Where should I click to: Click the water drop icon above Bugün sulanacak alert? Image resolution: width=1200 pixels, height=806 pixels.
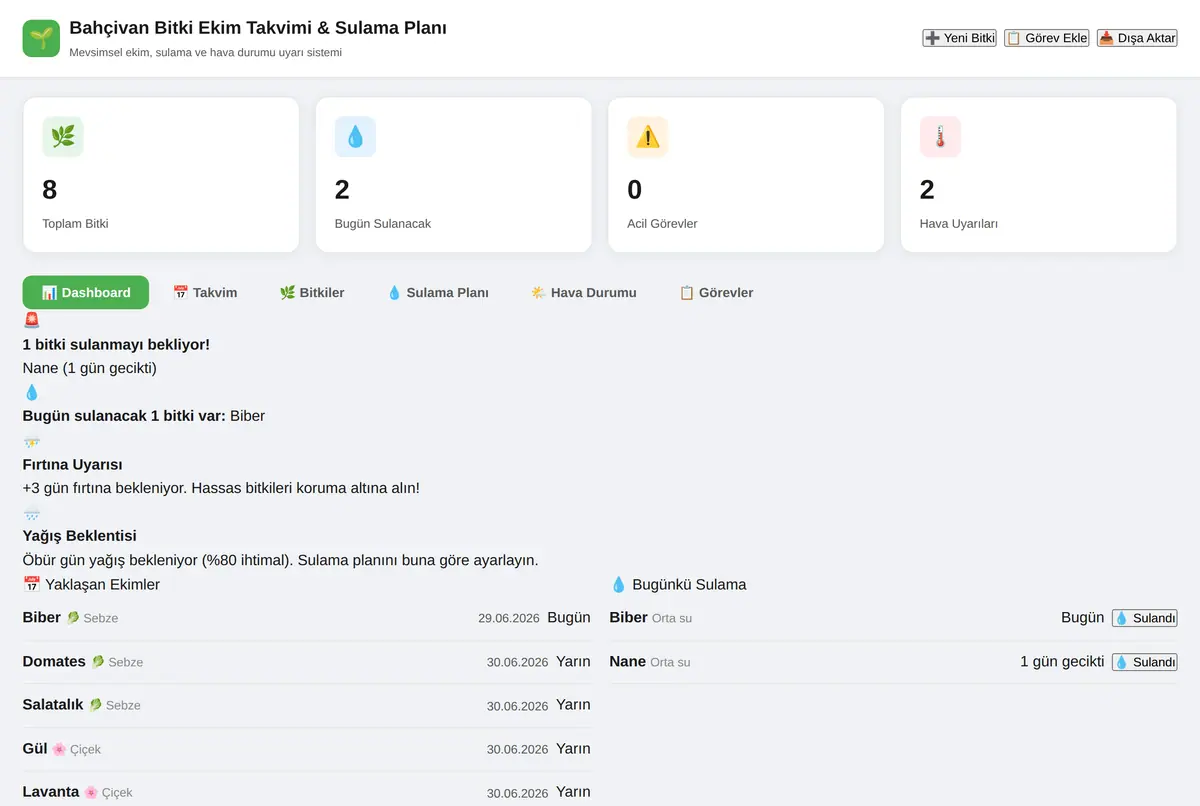click(32, 392)
